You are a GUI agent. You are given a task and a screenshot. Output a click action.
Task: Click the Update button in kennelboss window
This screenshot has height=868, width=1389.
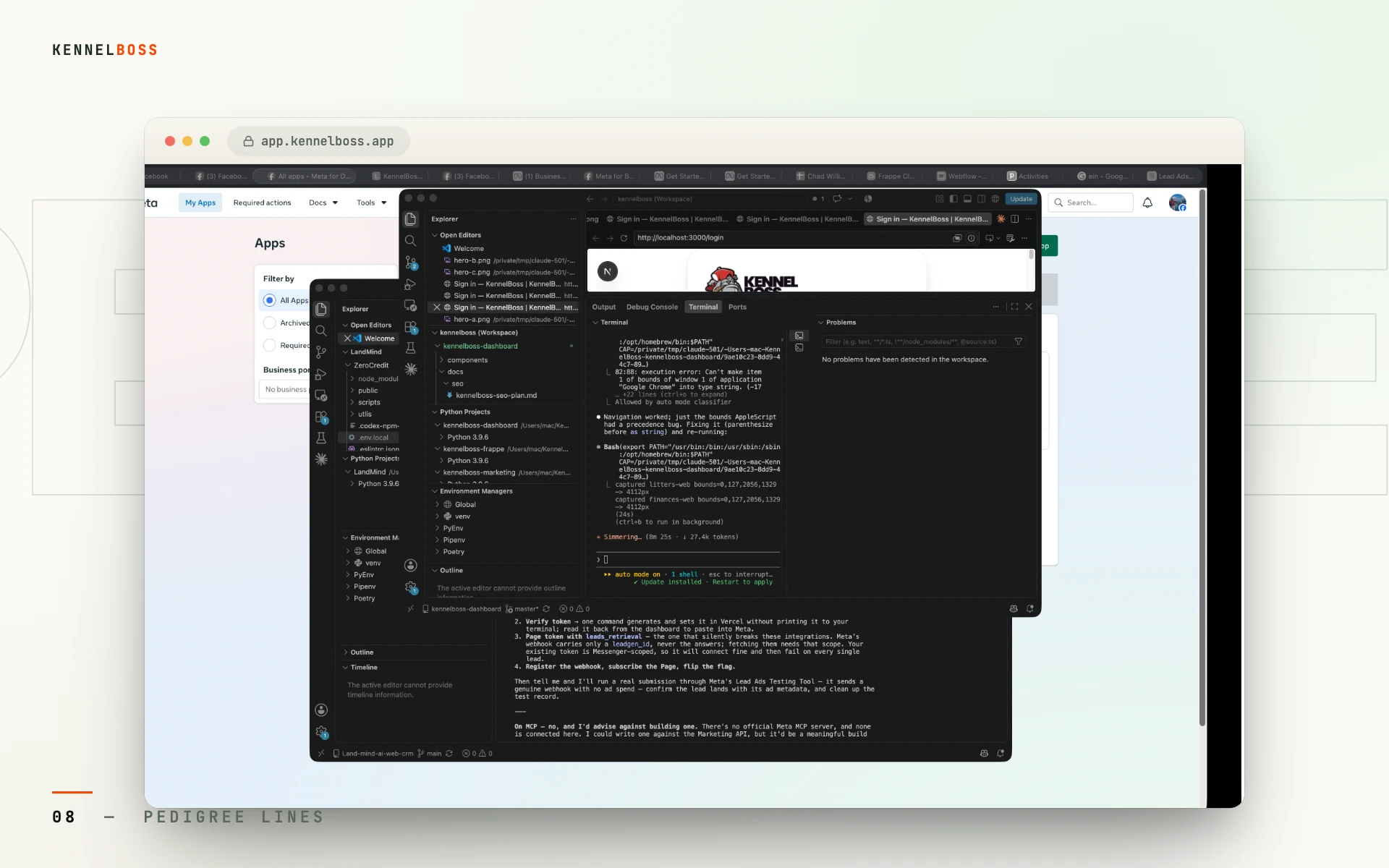tap(1021, 199)
